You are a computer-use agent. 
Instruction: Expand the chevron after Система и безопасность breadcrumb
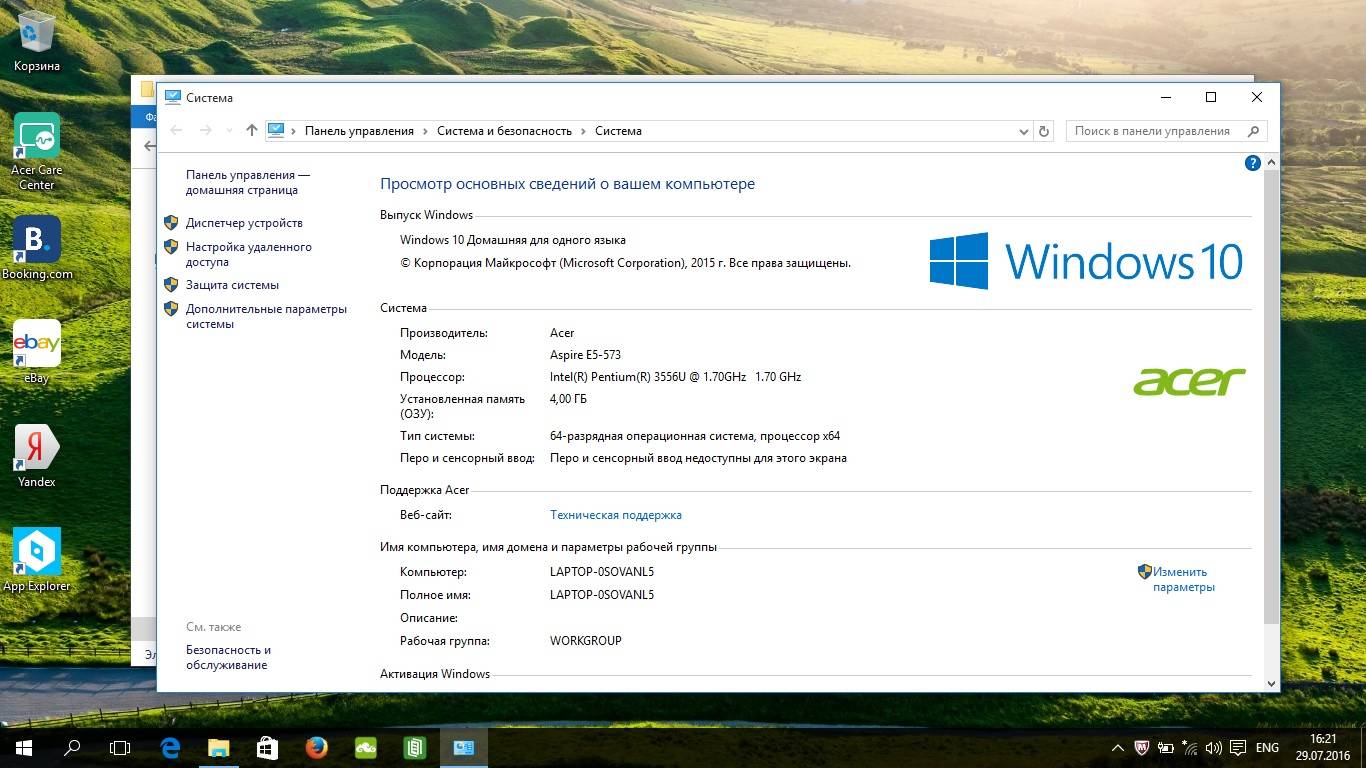[583, 131]
